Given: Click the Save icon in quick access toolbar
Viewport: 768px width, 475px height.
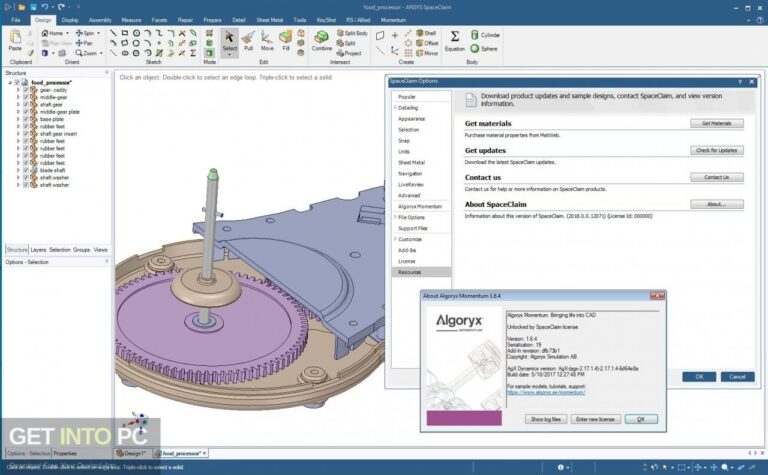Looking at the screenshot, I should click(x=33, y=7).
